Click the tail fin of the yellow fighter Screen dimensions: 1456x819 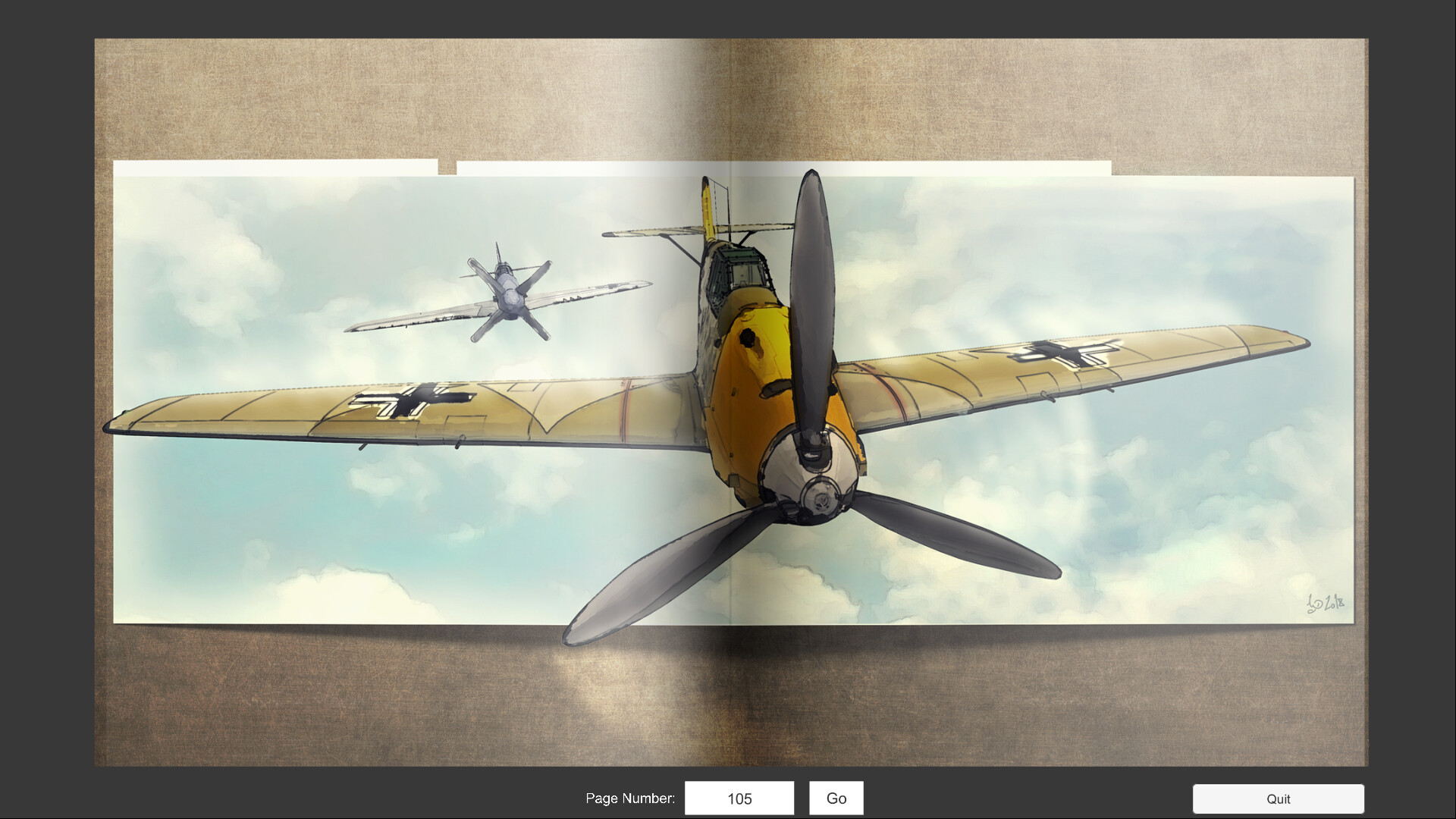709,205
